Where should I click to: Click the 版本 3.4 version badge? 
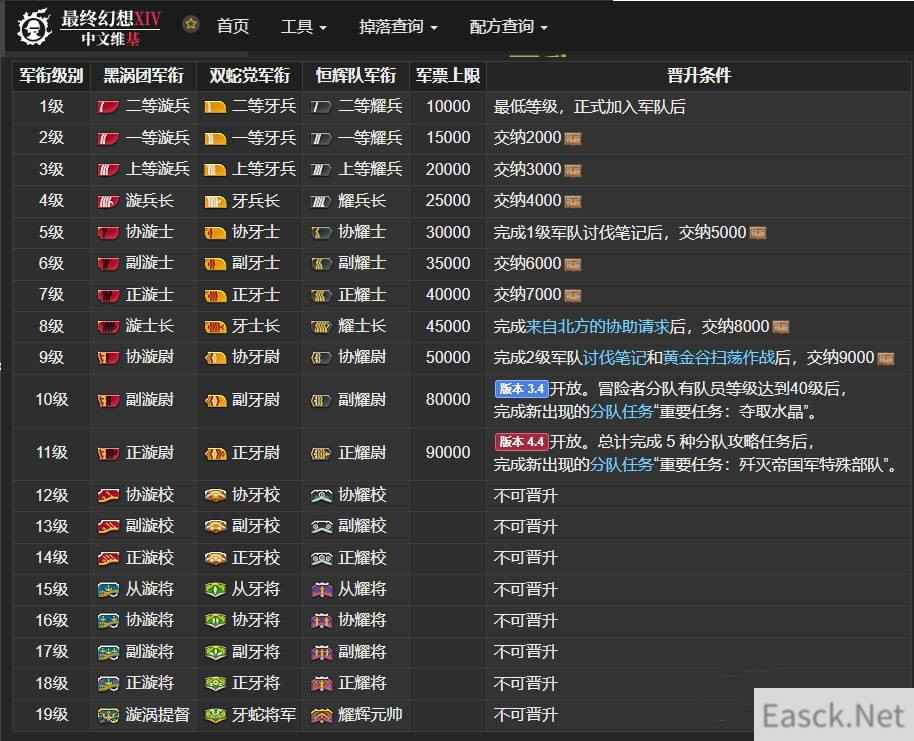pyautogui.click(x=521, y=389)
